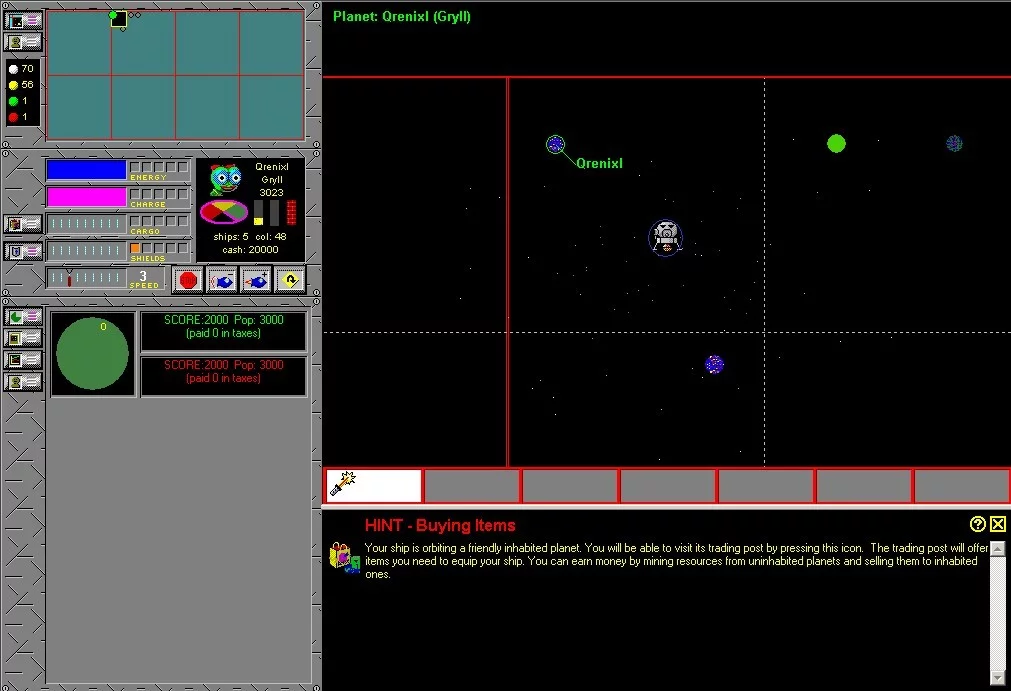This screenshot has height=691, width=1011.
Task: Click the yellow U-turn sign button
Action: click(x=290, y=281)
